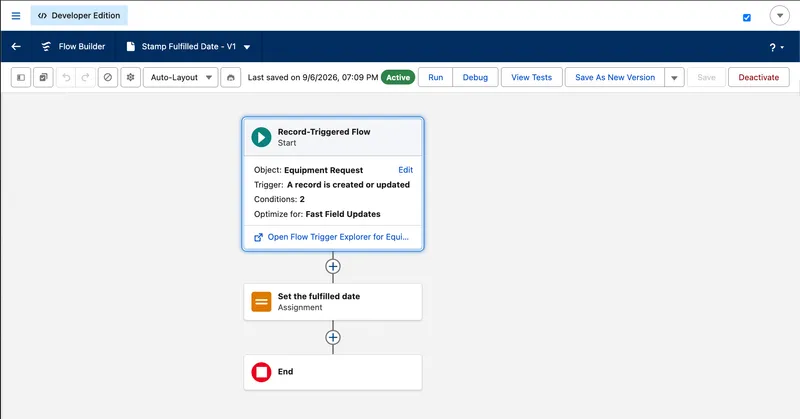Screen dimensions: 800x419
Task: Open View Tests
Action: tap(532, 78)
